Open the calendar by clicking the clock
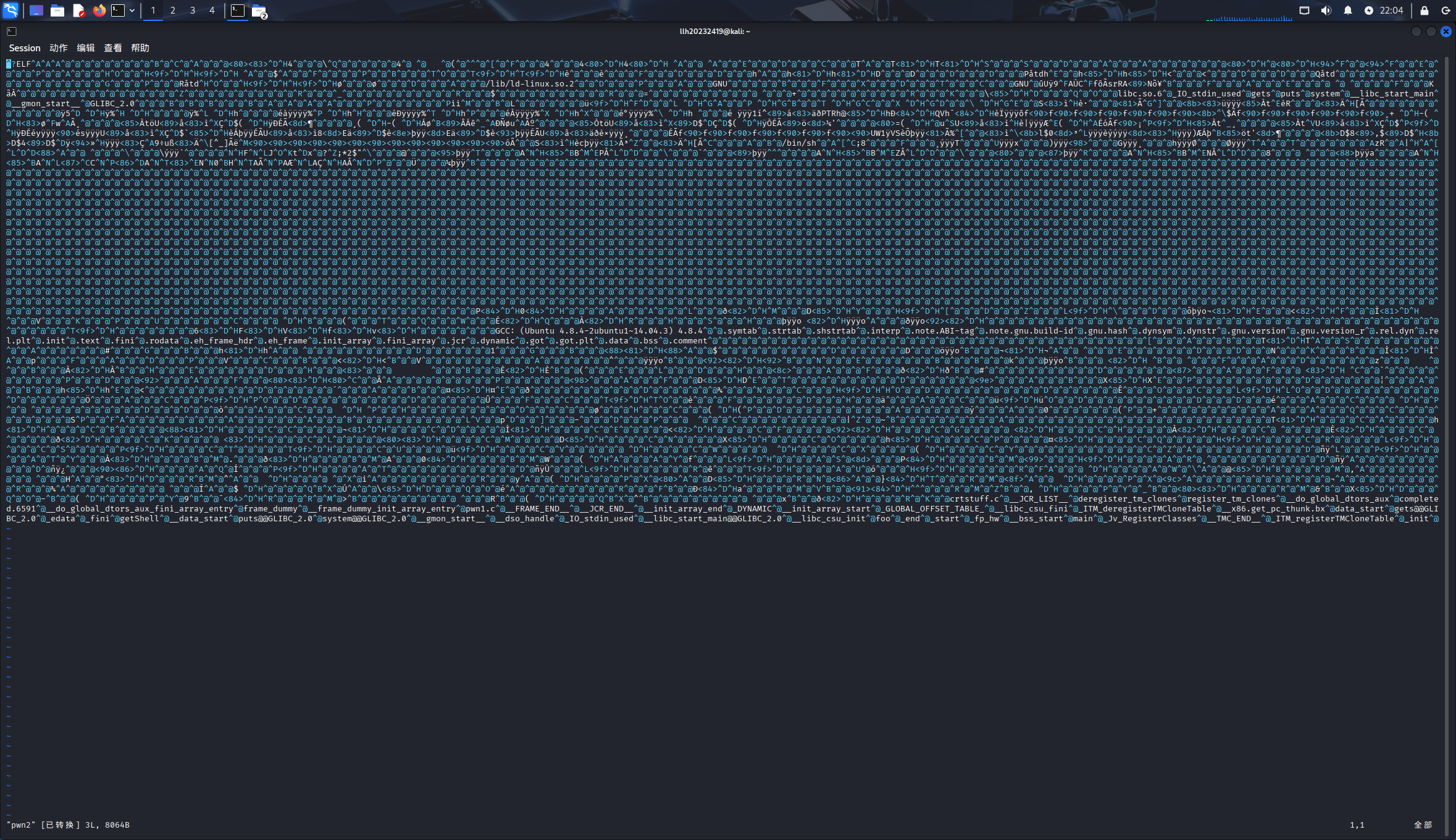Screen dimensions: 1456x840 (1392, 10)
